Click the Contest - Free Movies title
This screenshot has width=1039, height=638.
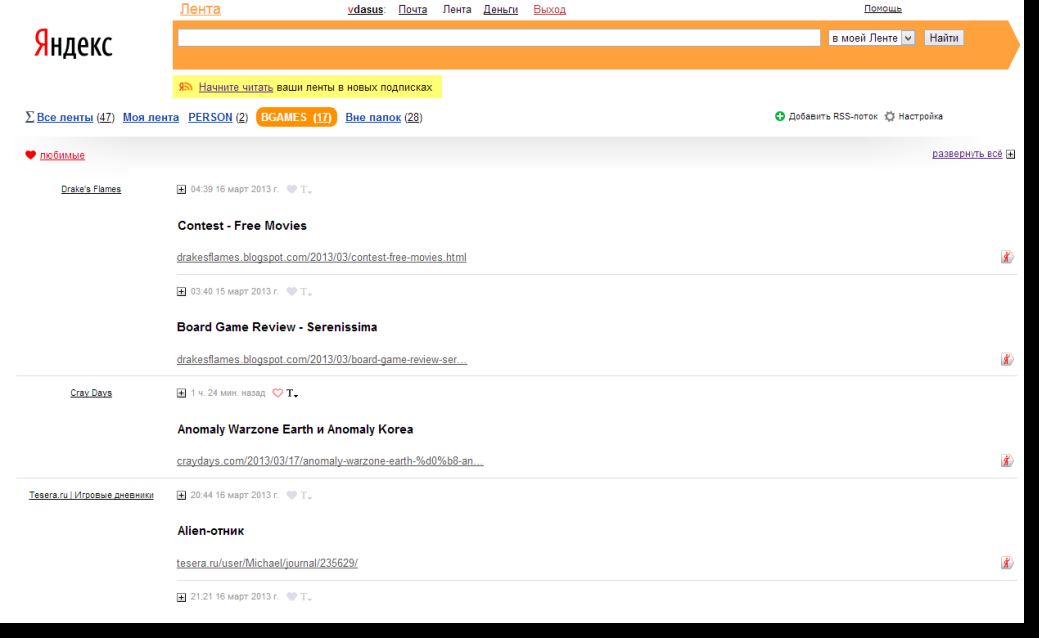coord(242,225)
